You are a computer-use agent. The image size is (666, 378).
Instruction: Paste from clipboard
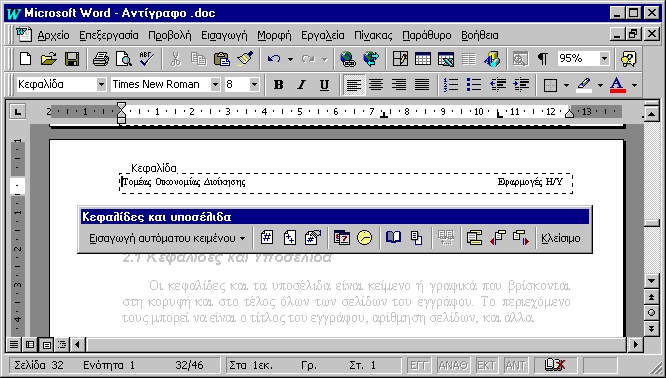(222, 59)
